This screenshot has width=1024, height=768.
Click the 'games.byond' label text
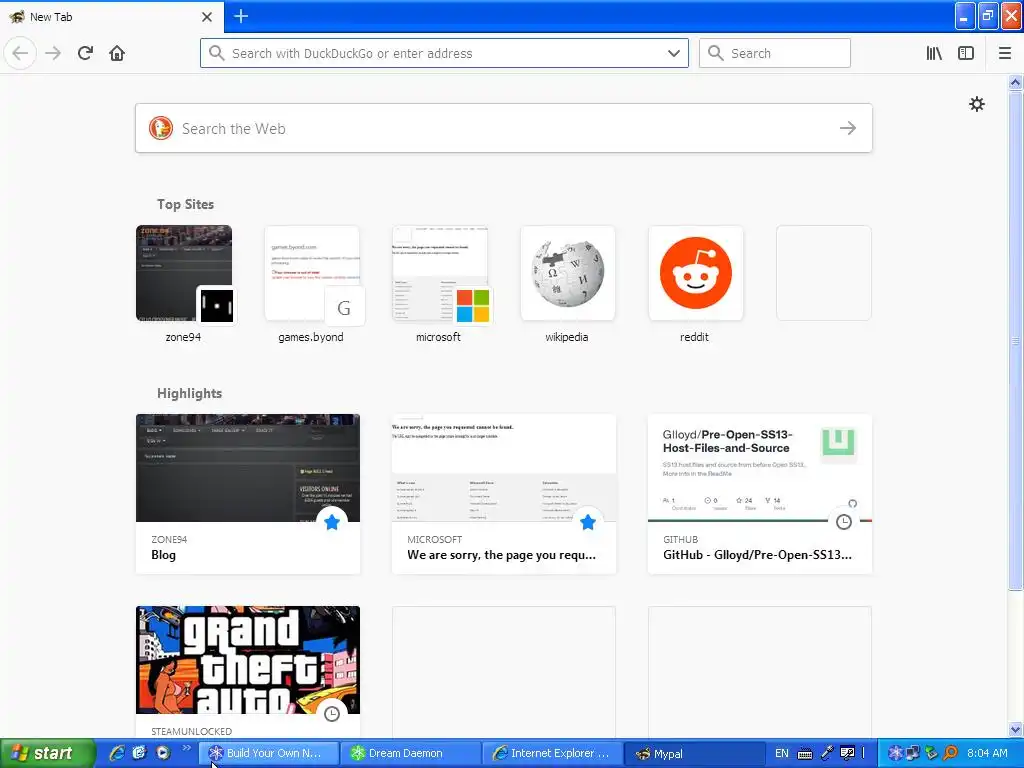coord(311,337)
